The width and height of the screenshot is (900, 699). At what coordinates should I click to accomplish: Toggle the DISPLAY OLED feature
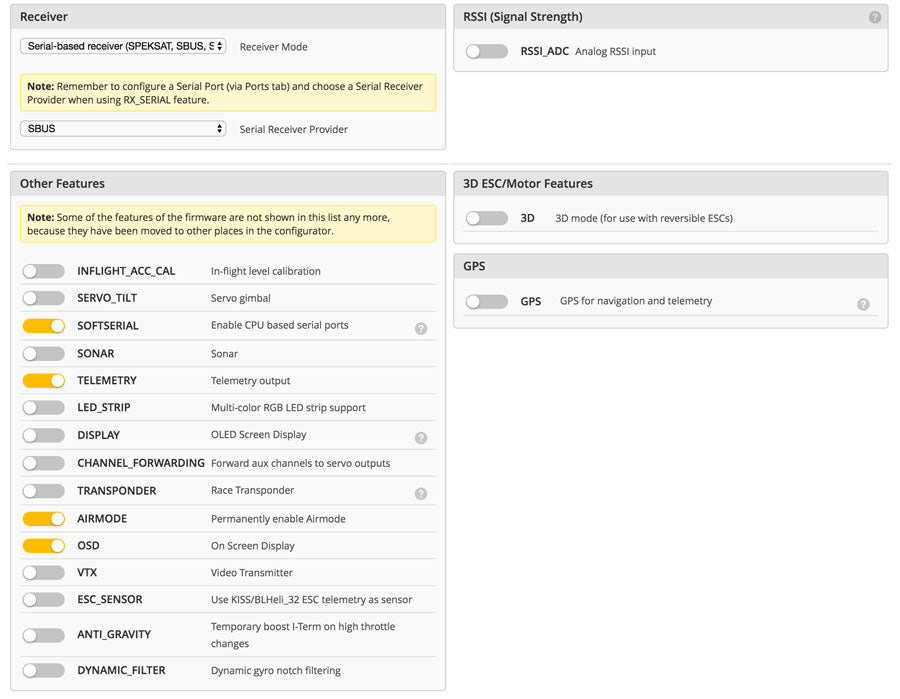(44, 435)
